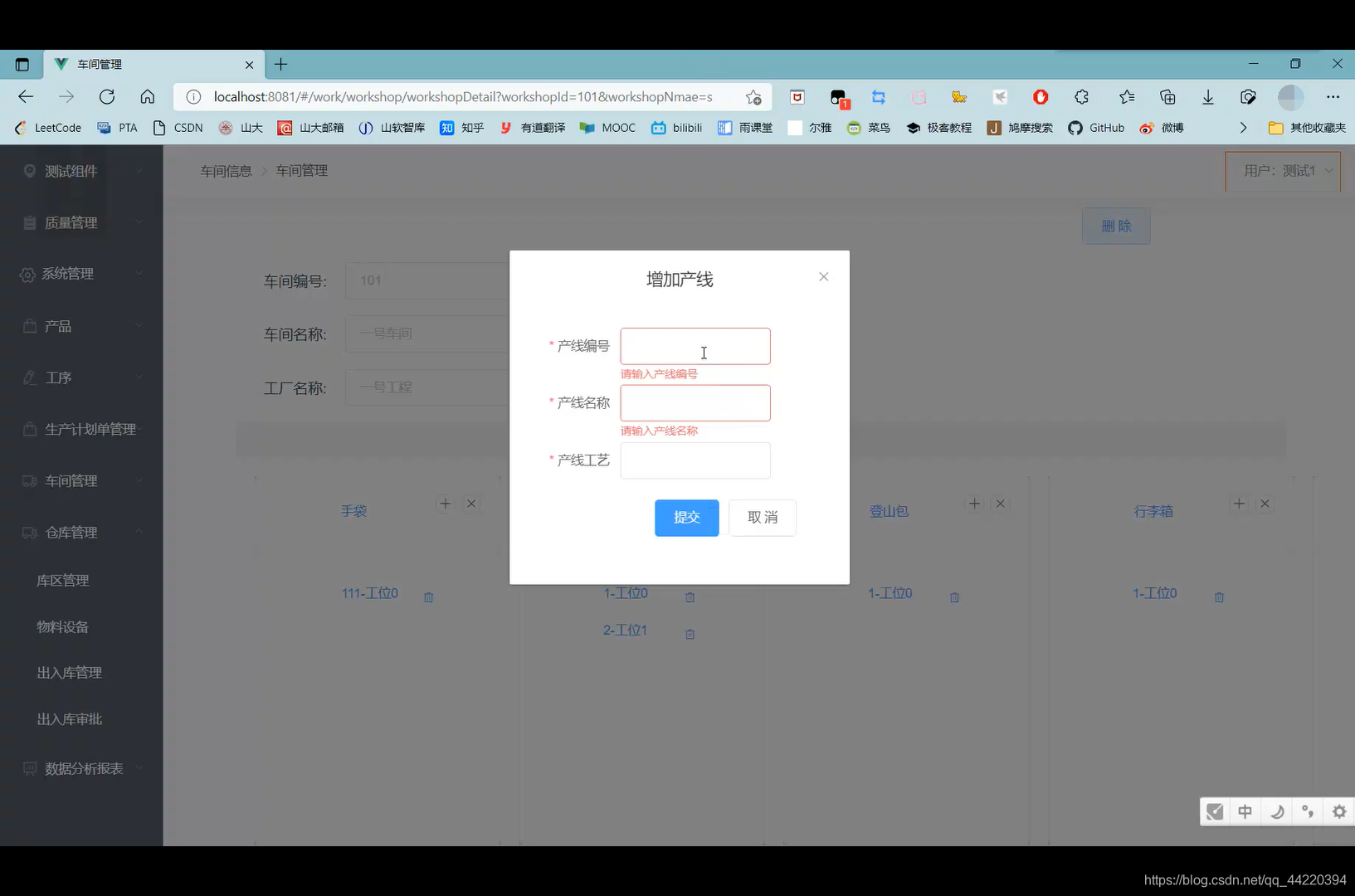Open the 知乎 bookmark
The image size is (1355, 896).
(x=462, y=128)
